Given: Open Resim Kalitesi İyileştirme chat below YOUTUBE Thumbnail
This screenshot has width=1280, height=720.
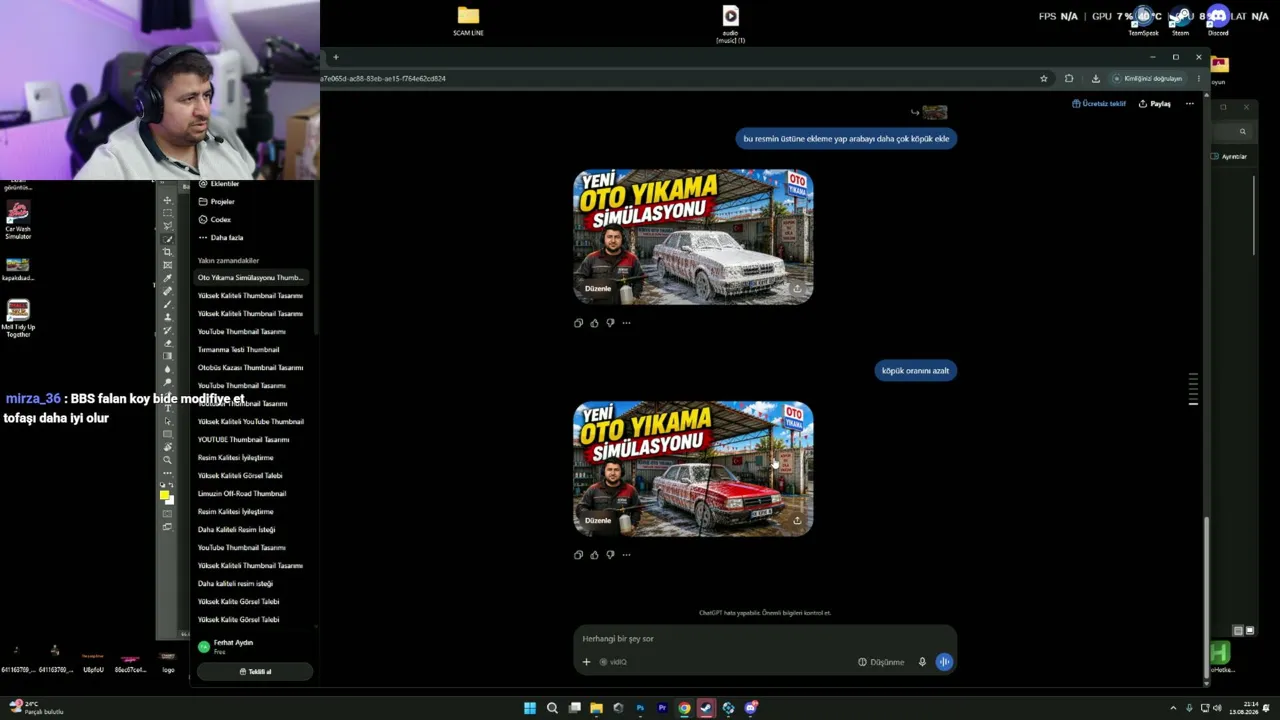Looking at the screenshot, I should click(236, 458).
